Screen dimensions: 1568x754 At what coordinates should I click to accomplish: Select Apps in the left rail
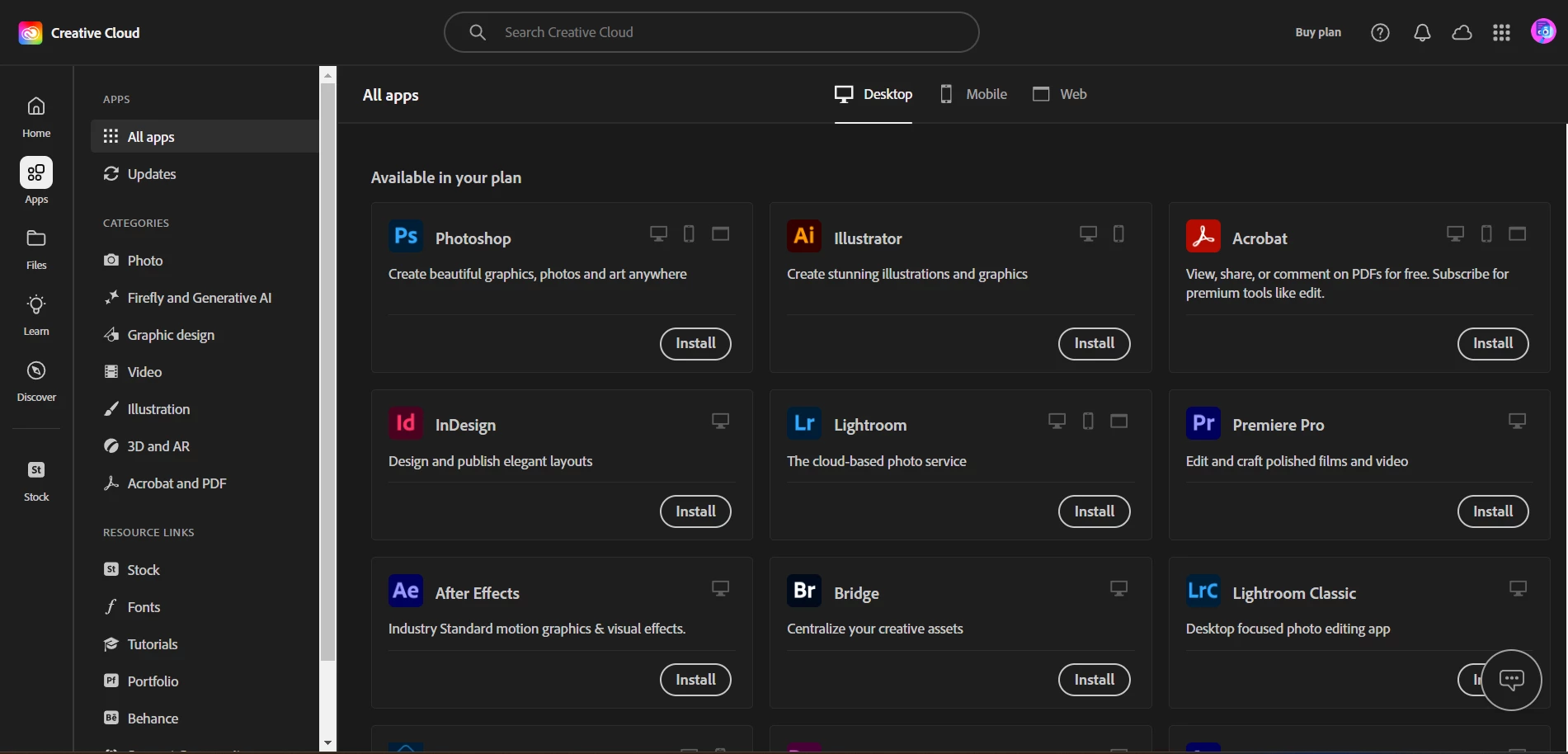(36, 181)
